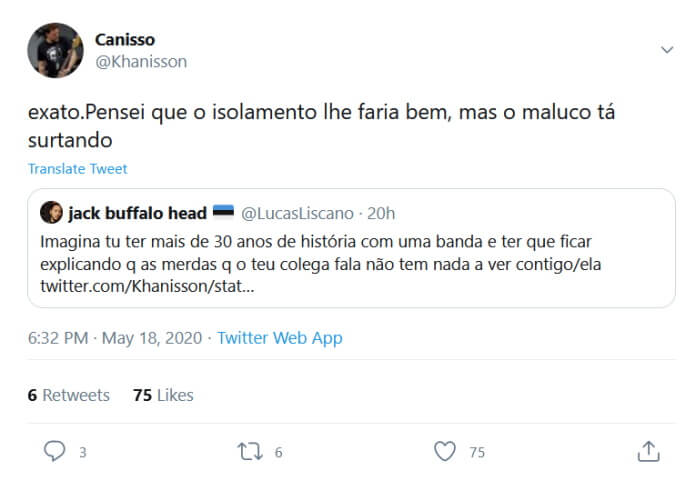Click the 6:32 PM · May 18, 2020 timestamp
Viewport: 696px width, 481px height.
point(114,338)
